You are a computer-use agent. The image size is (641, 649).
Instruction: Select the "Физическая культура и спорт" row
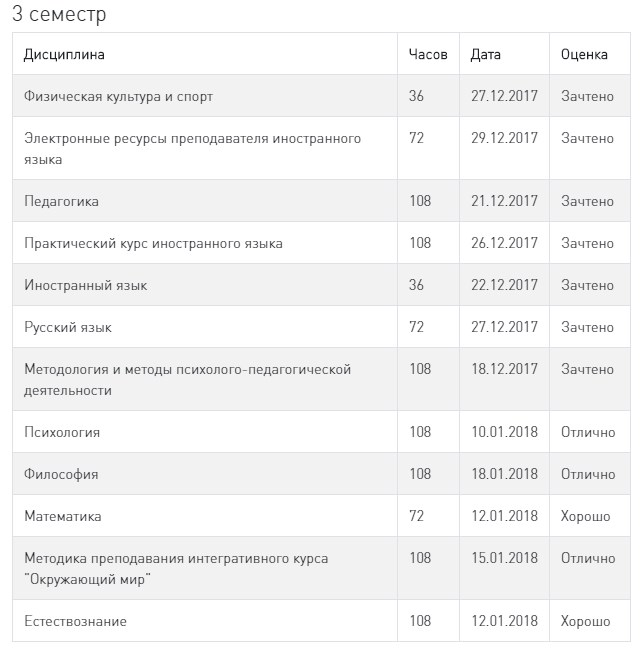pos(118,97)
